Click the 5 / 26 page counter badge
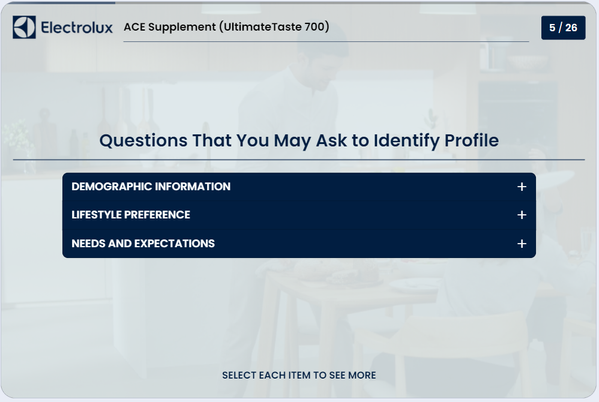The height and width of the screenshot is (402, 599). coord(563,28)
